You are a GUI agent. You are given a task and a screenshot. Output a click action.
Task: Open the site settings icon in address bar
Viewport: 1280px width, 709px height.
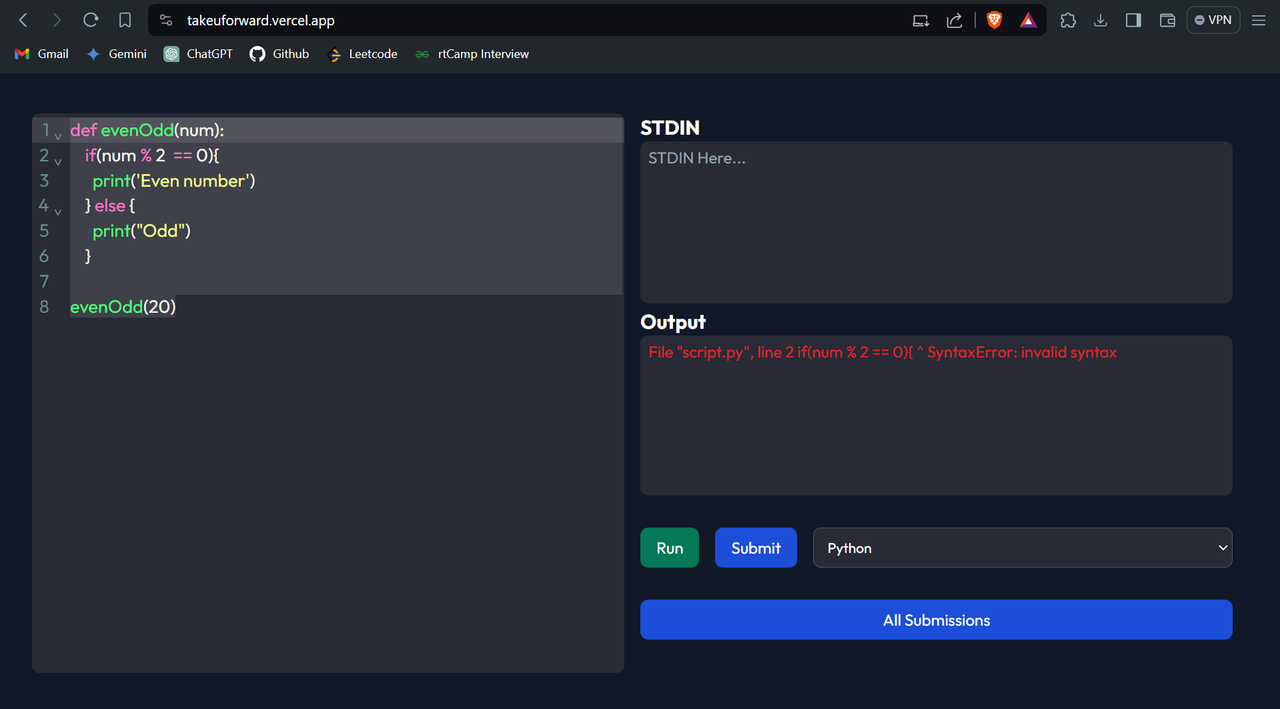[x=167, y=20]
